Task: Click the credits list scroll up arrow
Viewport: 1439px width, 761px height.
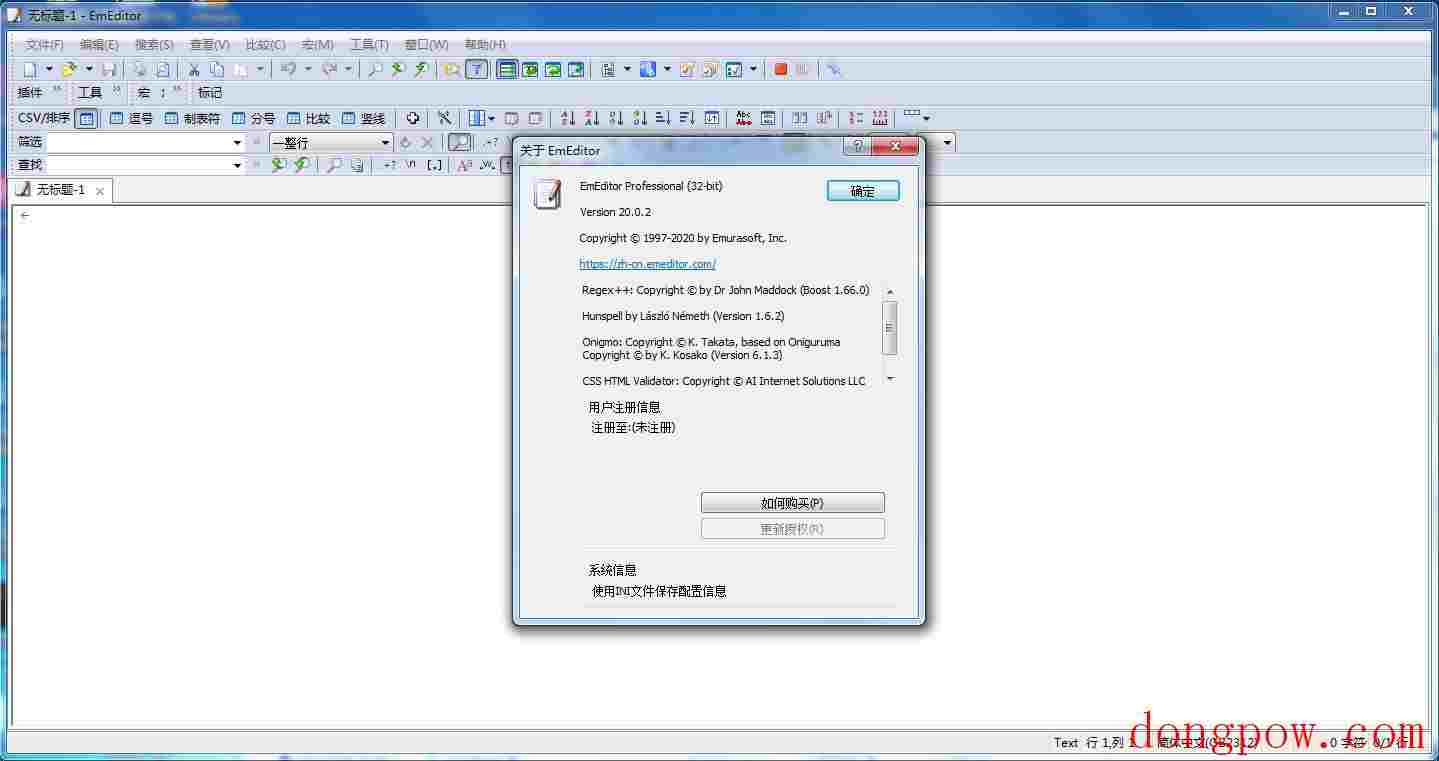Action: [890, 292]
